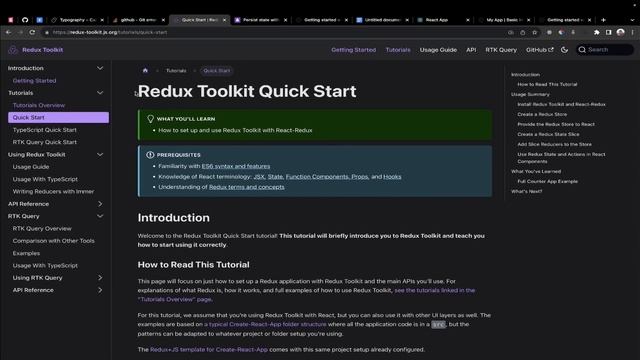Click the site info lock icon
The height and width of the screenshot is (360, 640).
(x=47, y=32)
